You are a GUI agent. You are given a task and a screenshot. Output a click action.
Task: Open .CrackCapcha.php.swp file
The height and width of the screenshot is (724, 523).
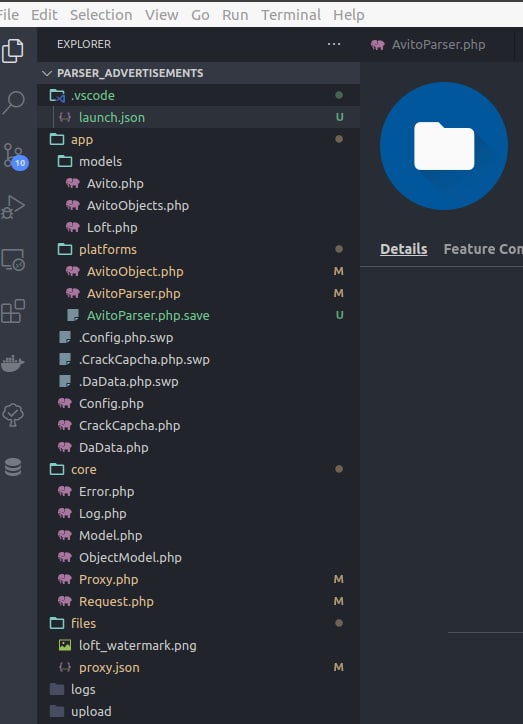coord(198,359)
